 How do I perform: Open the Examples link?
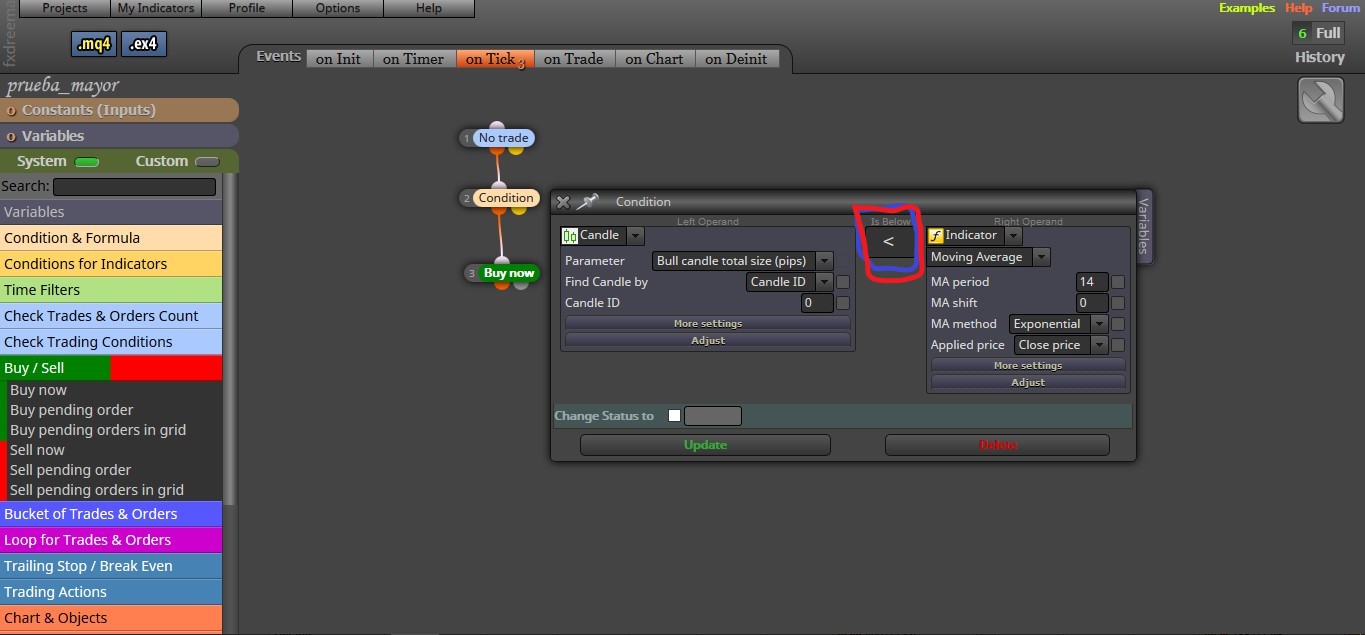pyautogui.click(x=1247, y=8)
